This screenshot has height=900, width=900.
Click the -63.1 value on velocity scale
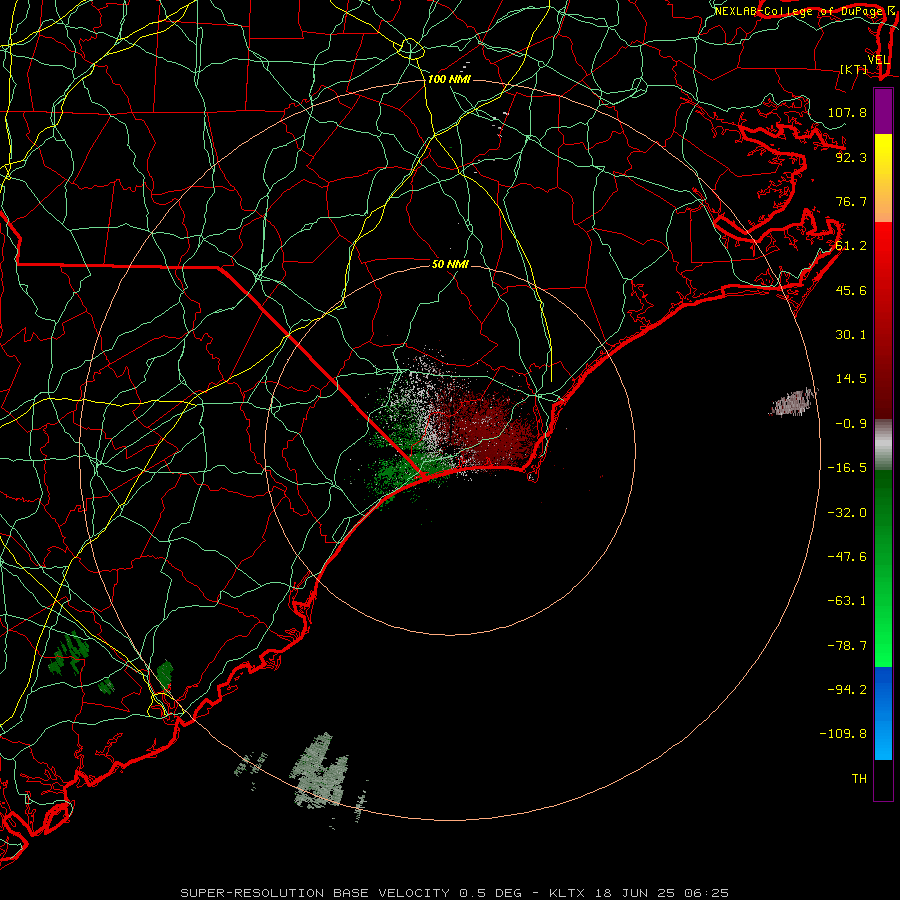(x=847, y=601)
